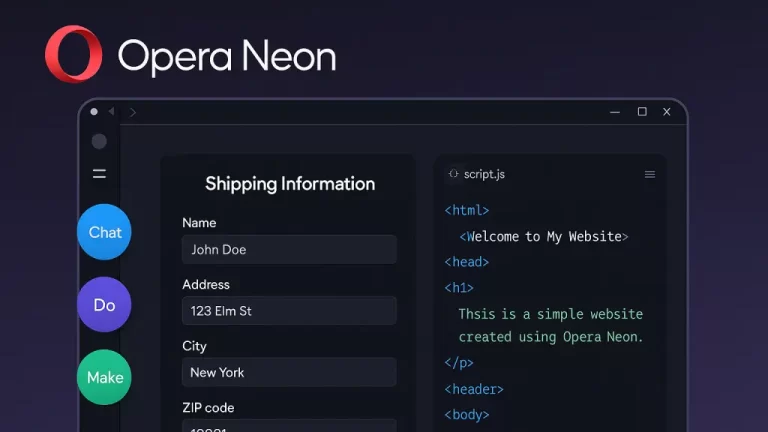The image size is (768, 432).
Task: Open the sidebar hamburger menu icon
Action: point(99,174)
